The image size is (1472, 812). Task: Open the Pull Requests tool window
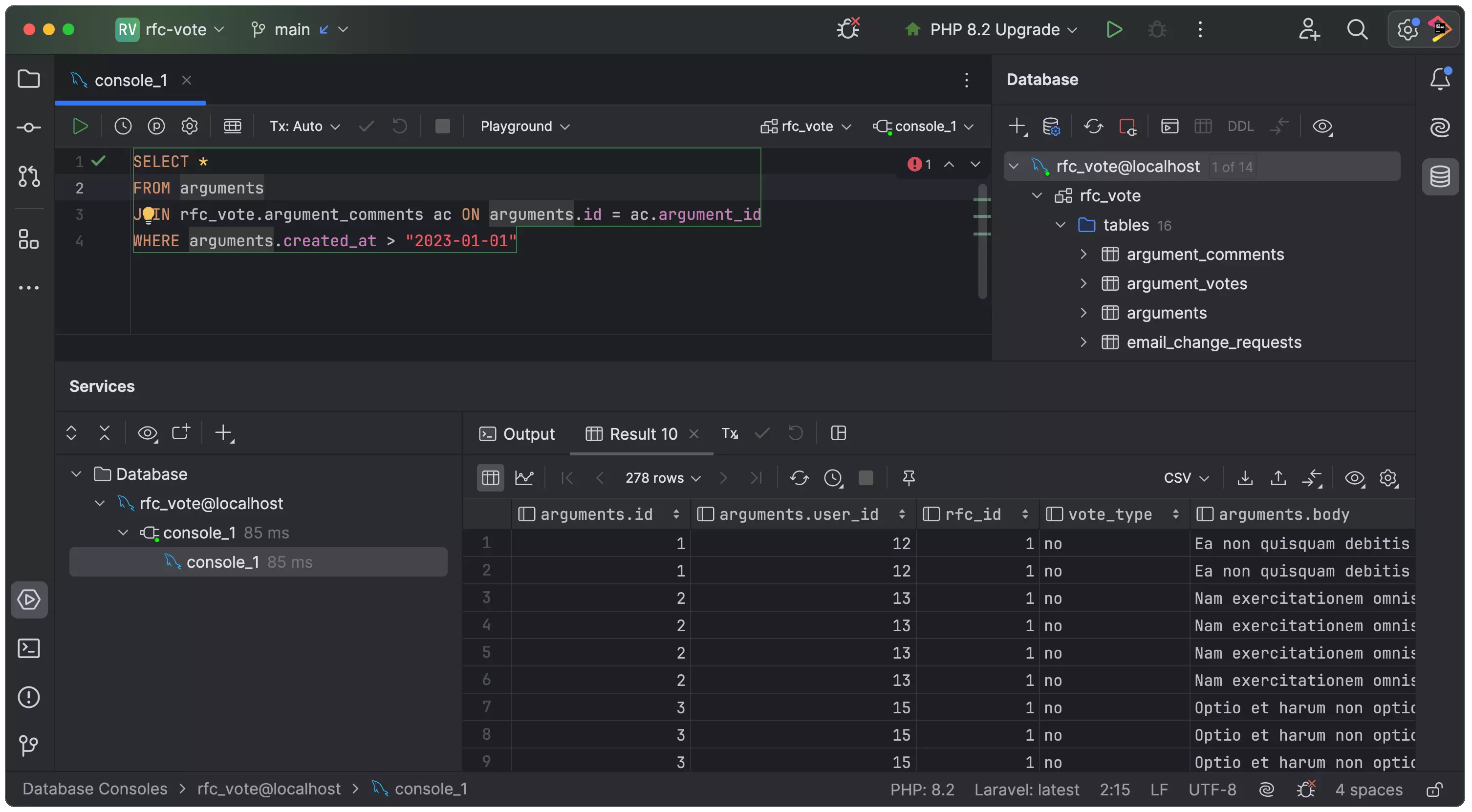coord(28,176)
